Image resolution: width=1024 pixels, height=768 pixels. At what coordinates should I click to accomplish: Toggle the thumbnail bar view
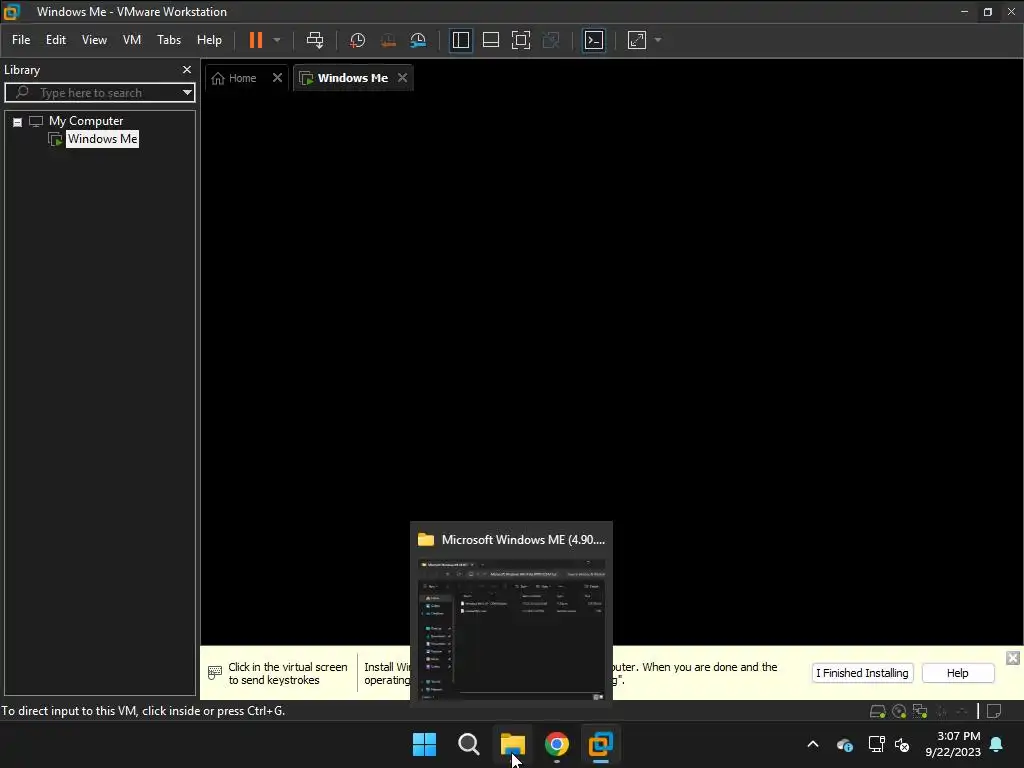click(490, 40)
